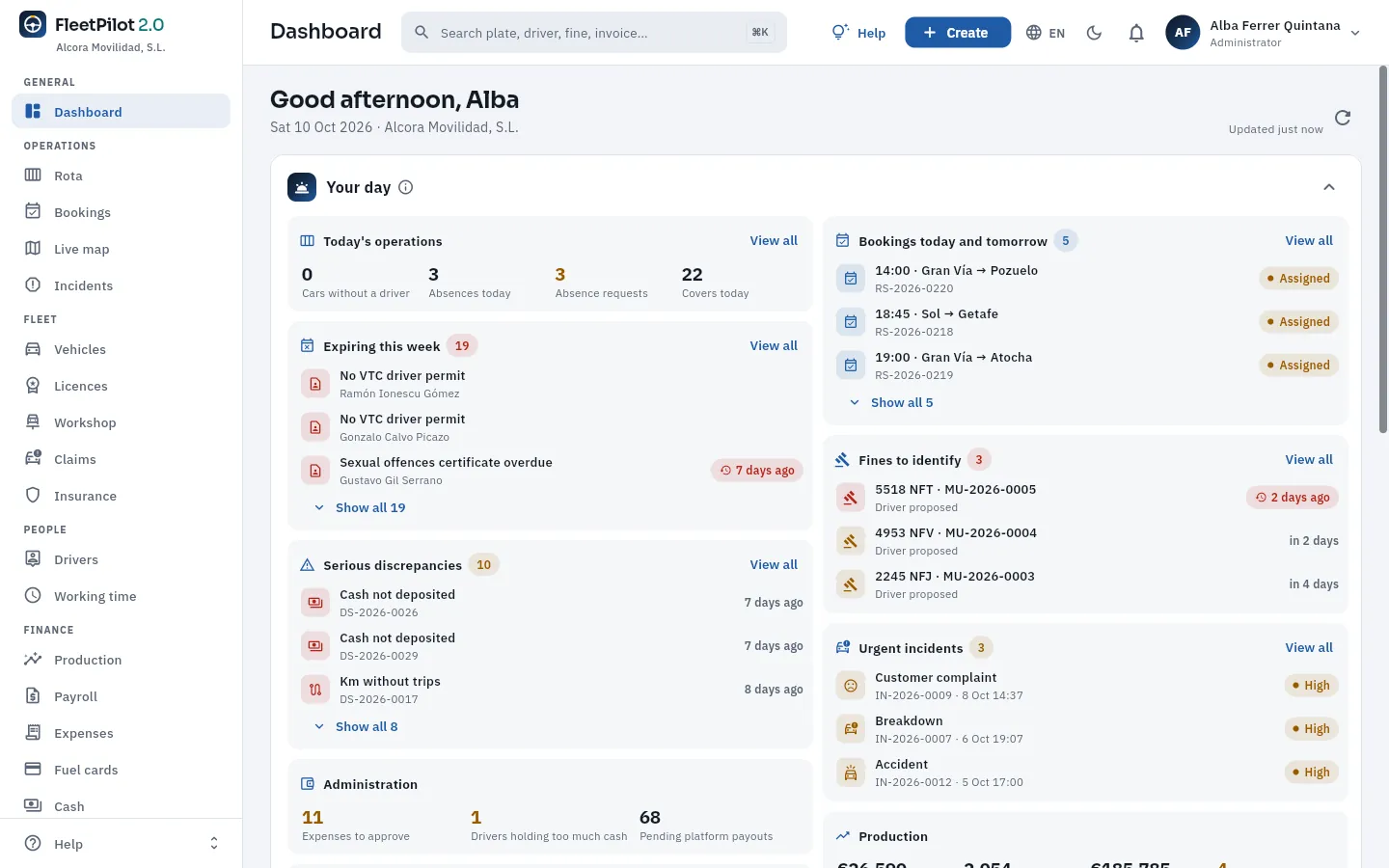Open the EN language selector
The width and height of the screenshot is (1389, 868).
click(x=1046, y=33)
